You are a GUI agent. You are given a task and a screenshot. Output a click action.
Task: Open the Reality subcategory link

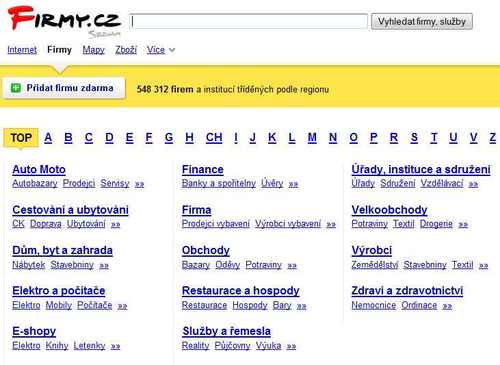196,346
